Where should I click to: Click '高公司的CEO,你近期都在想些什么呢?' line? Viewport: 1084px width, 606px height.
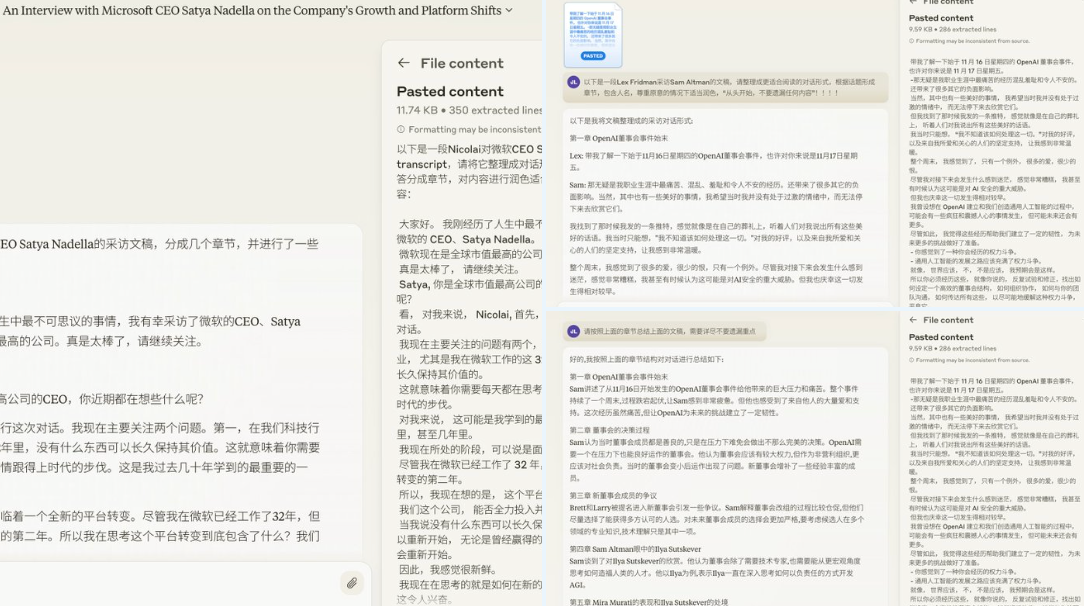pyautogui.click(x=102, y=399)
